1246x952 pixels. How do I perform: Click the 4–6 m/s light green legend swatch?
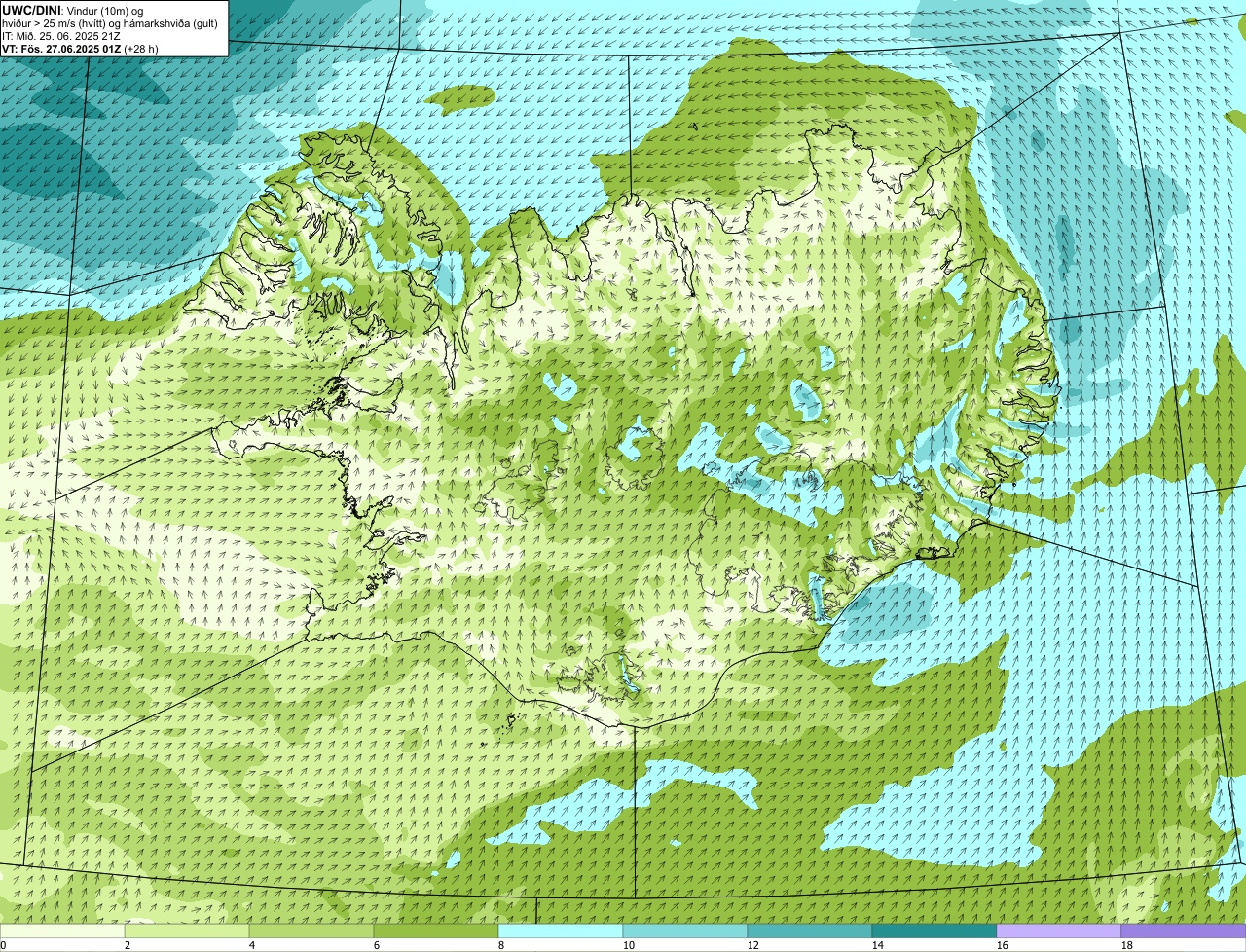point(311,932)
